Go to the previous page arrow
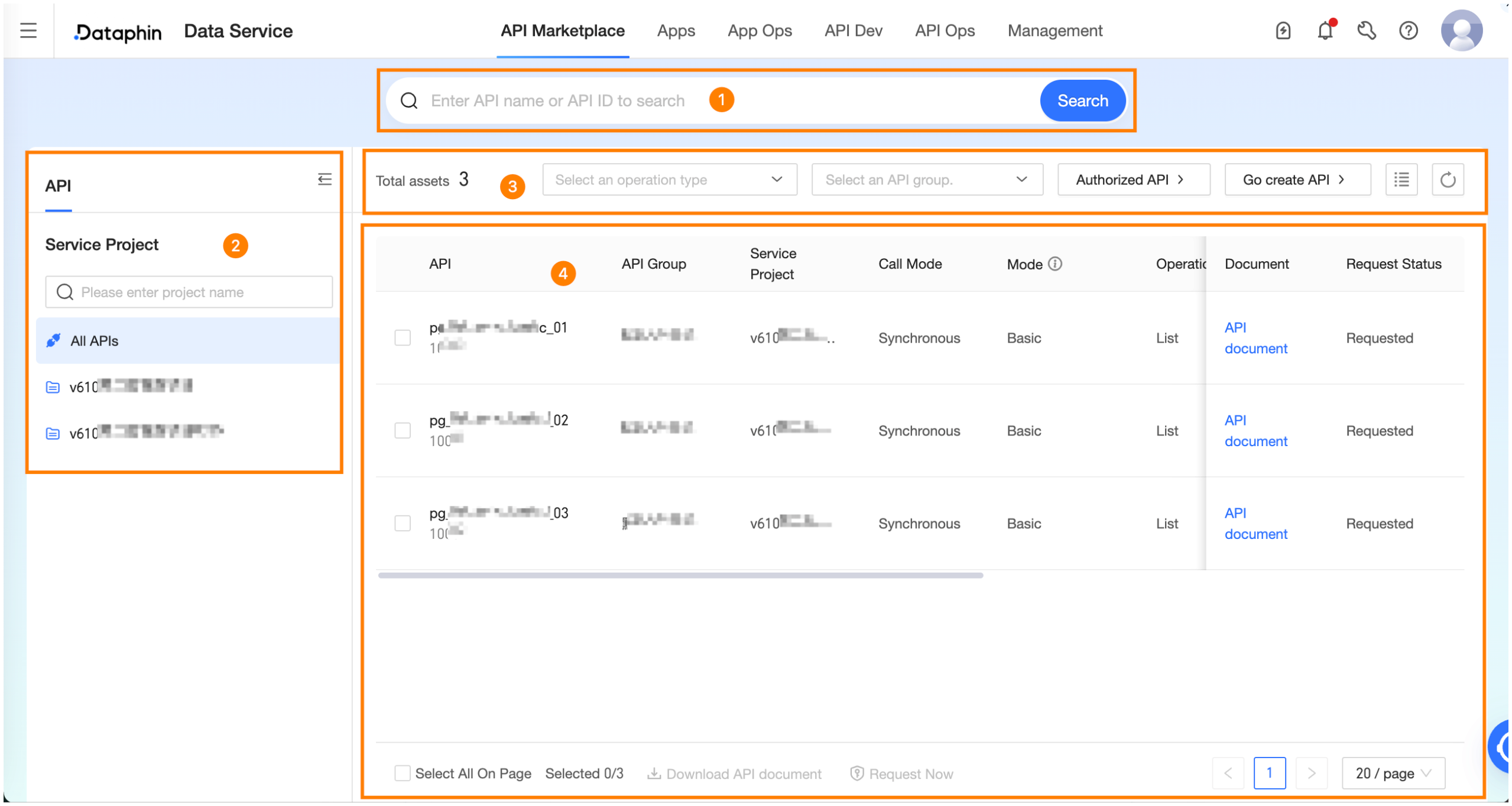1512x806 pixels. point(1228,774)
